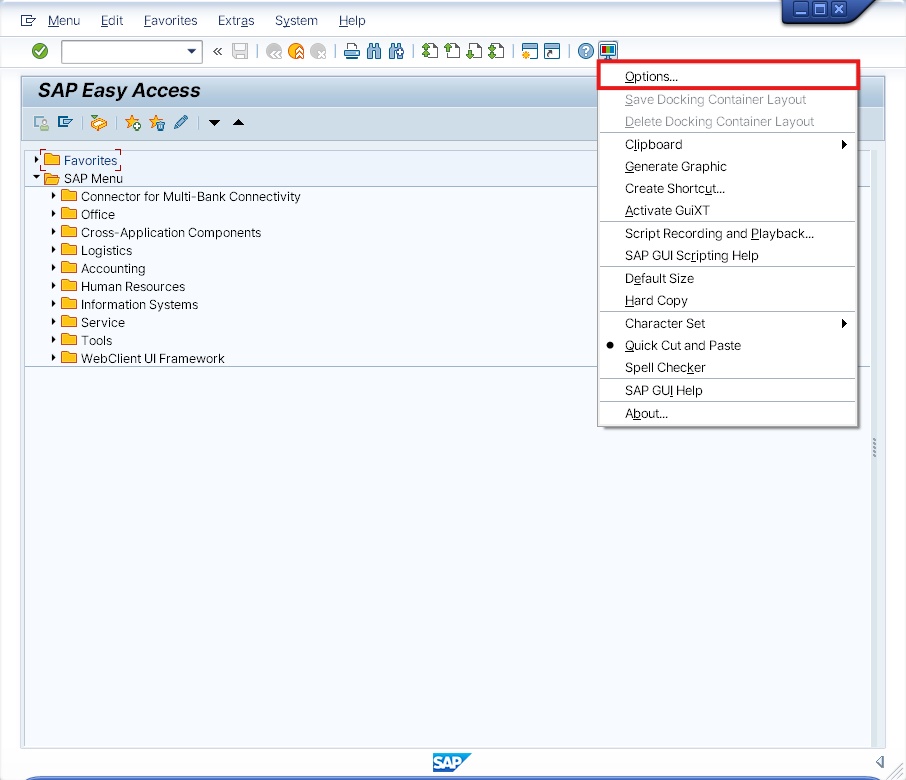Expand the Service folder
This screenshot has width=906, height=780.
tap(54, 321)
